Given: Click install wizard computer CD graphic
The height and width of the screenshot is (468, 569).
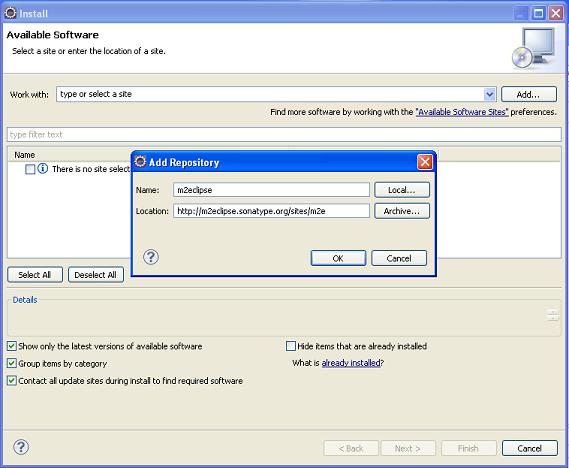Looking at the screenshot, I should pos(534,49).
